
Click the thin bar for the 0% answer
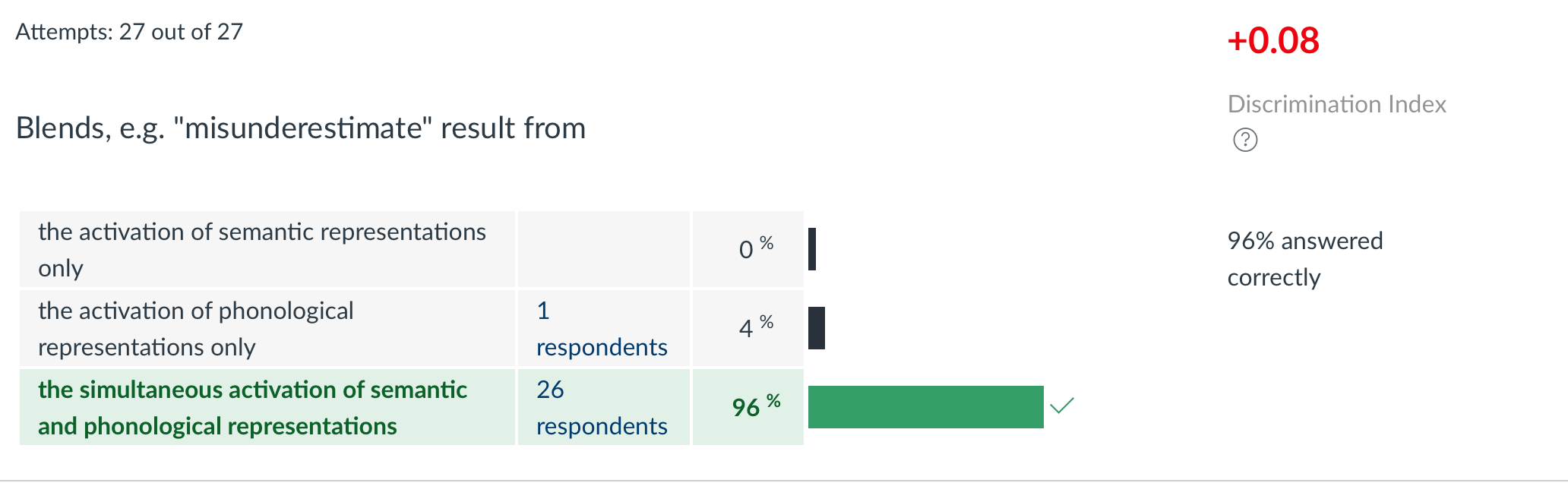812,249
